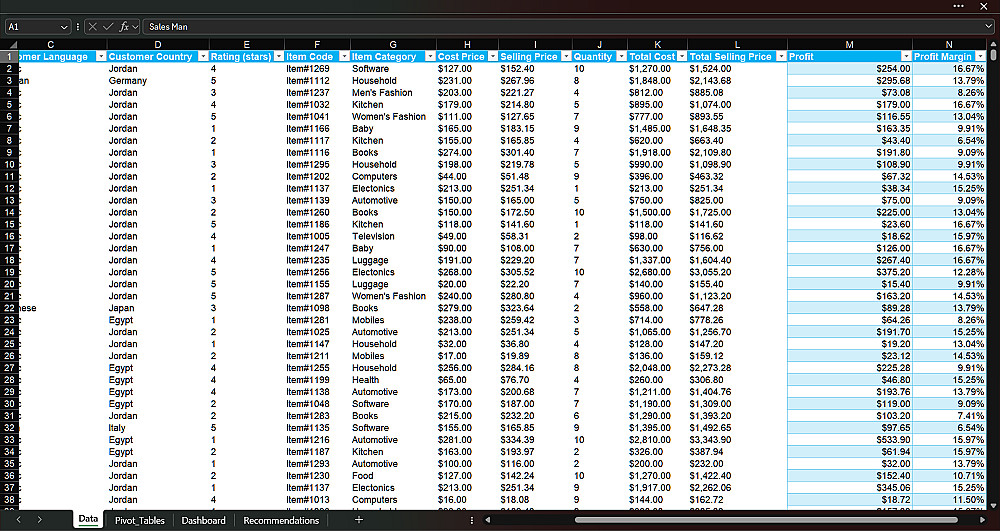This screenshot has height=531, width=1000.
Task: Click the previous sheet navigation arrow
Action: [x=18, y=520]
